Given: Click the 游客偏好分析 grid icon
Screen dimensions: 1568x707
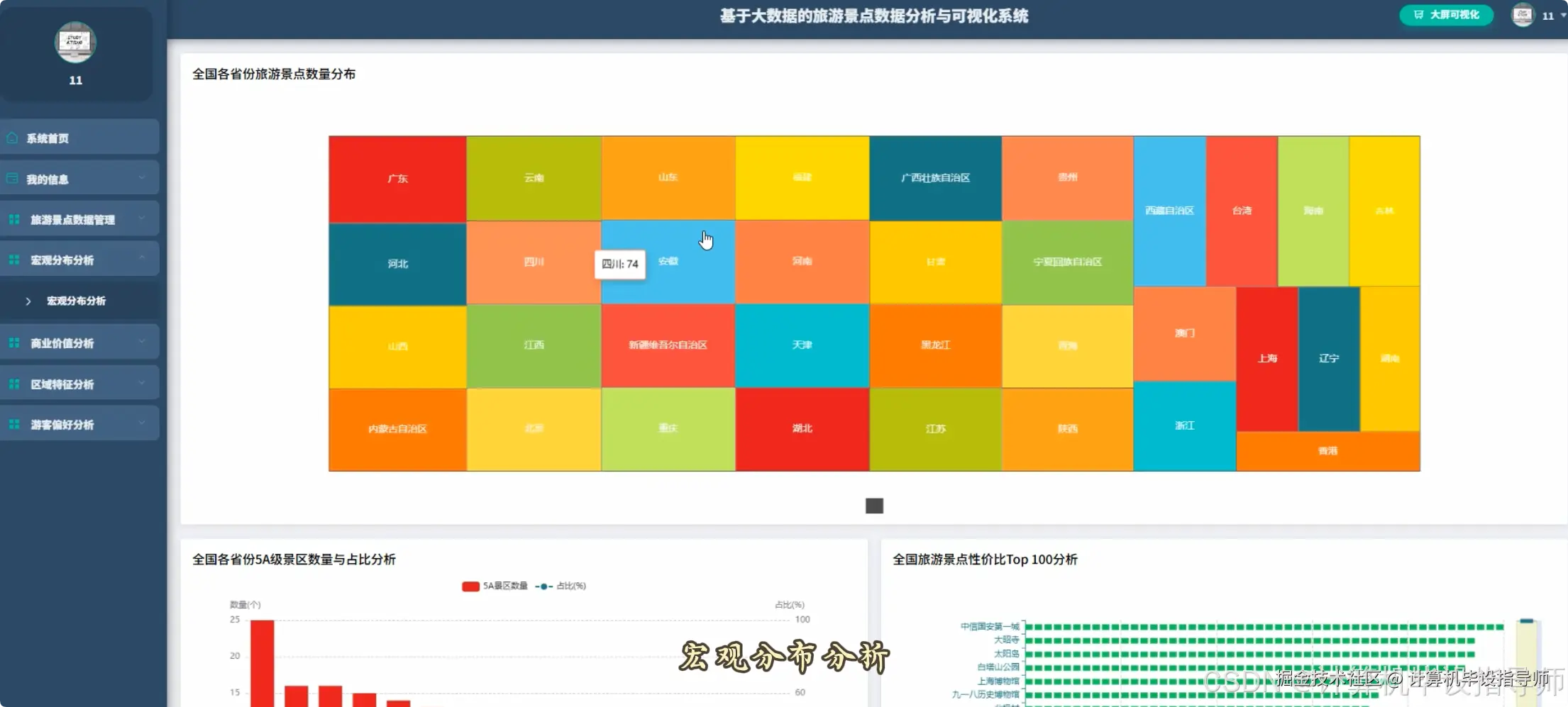Looking at the screenshot, I should pyautogui.click(x=13, y=424).
